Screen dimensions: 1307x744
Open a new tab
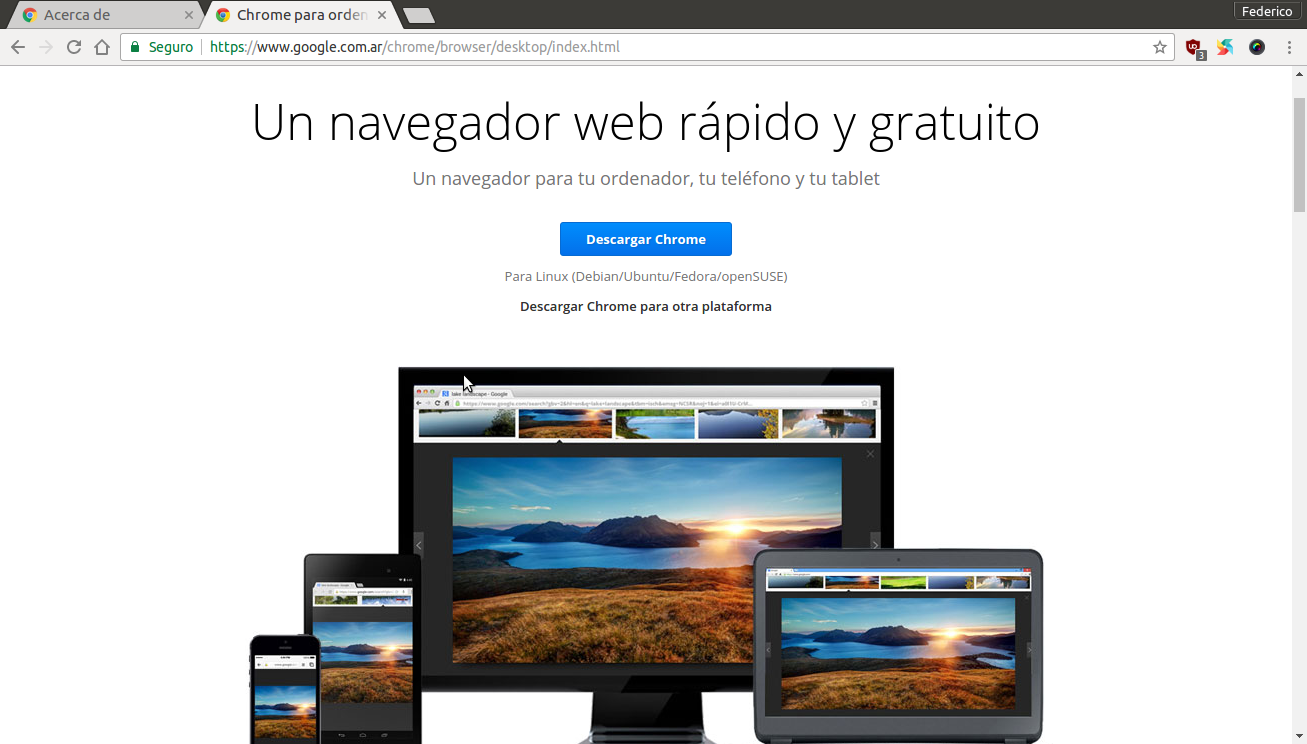click(418, 15)
